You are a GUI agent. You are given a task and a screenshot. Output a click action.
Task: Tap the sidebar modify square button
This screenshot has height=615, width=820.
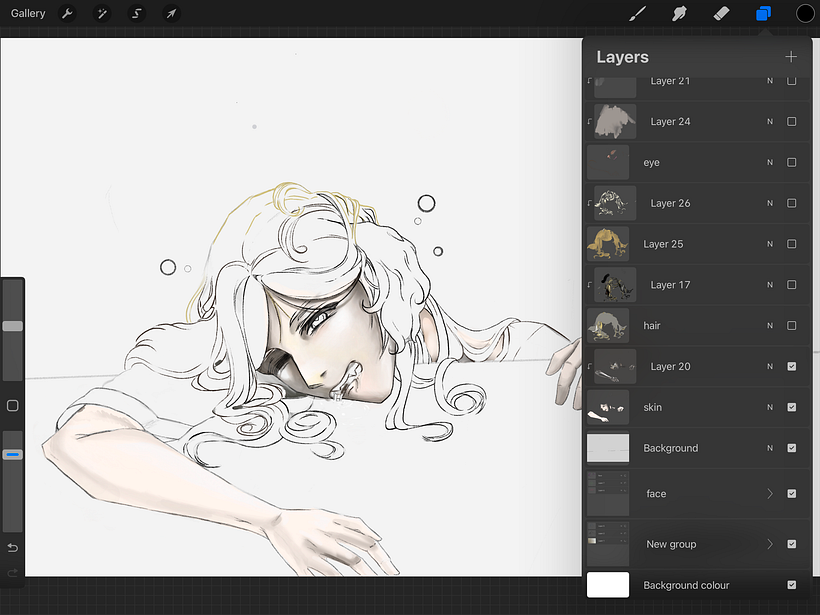click(13, 406)
